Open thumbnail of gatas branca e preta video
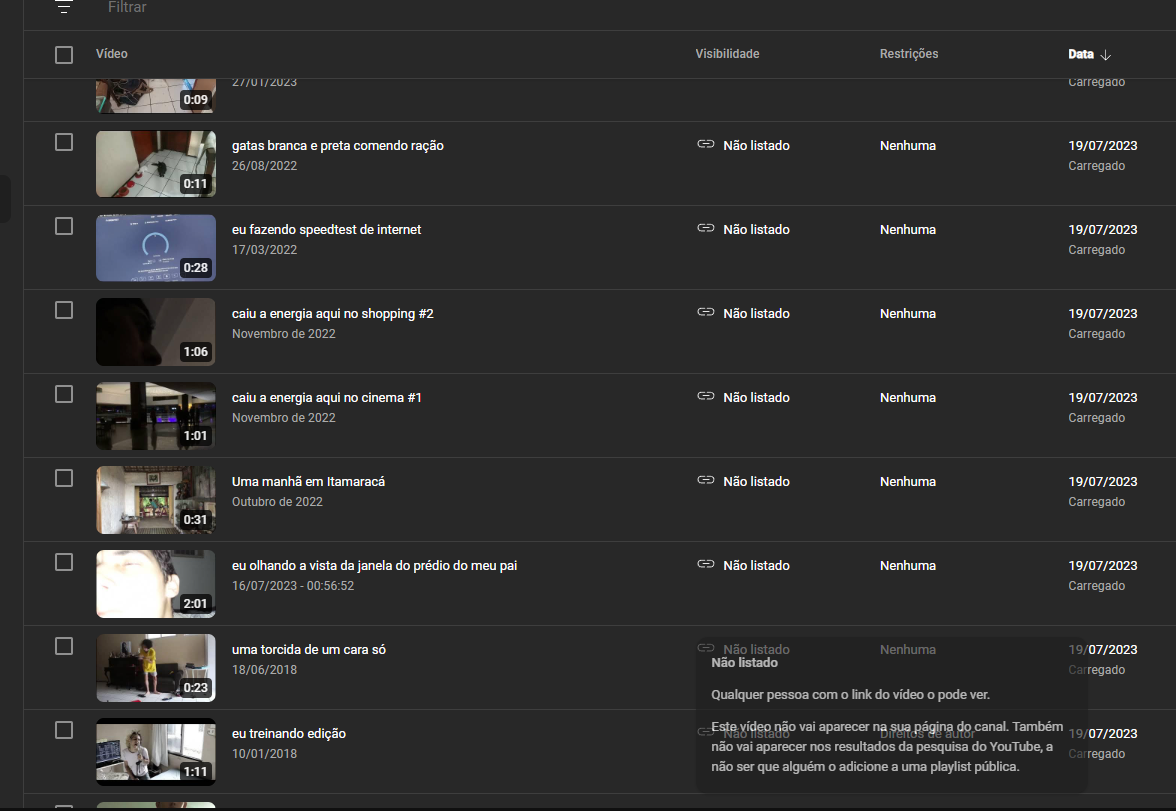This screenshot has width=1176, height=811. tap(156, 164)
